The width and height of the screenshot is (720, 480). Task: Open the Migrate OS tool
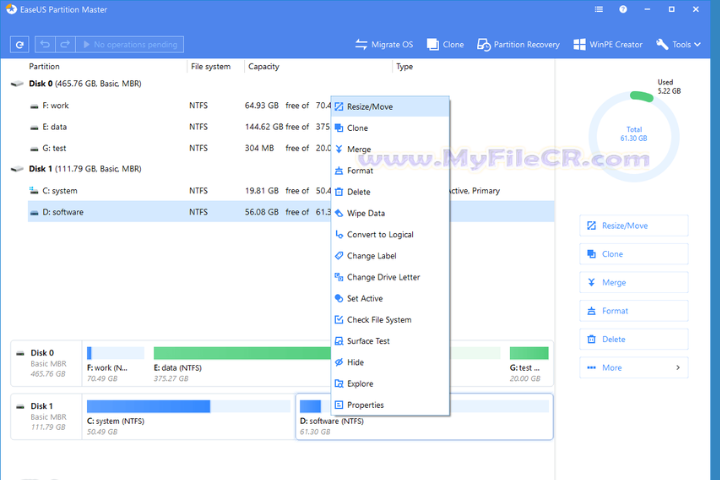point(384,45)
